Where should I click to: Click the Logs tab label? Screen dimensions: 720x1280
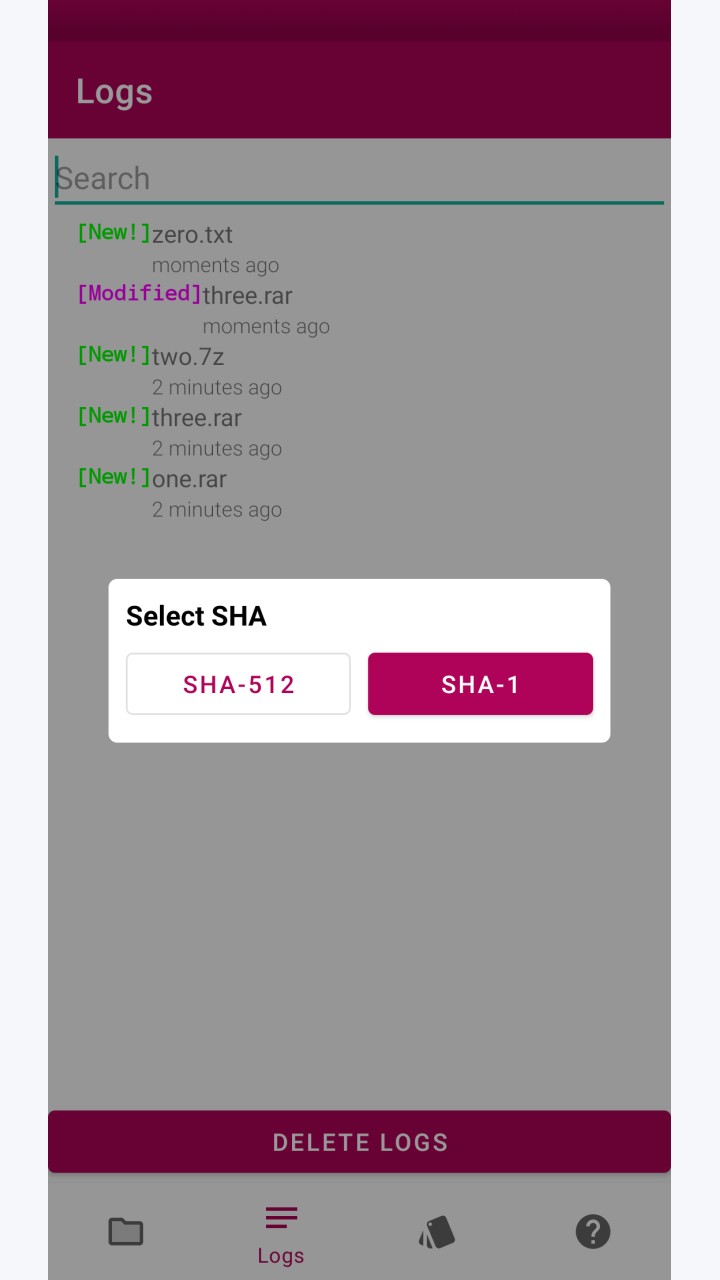(281, 1256)
